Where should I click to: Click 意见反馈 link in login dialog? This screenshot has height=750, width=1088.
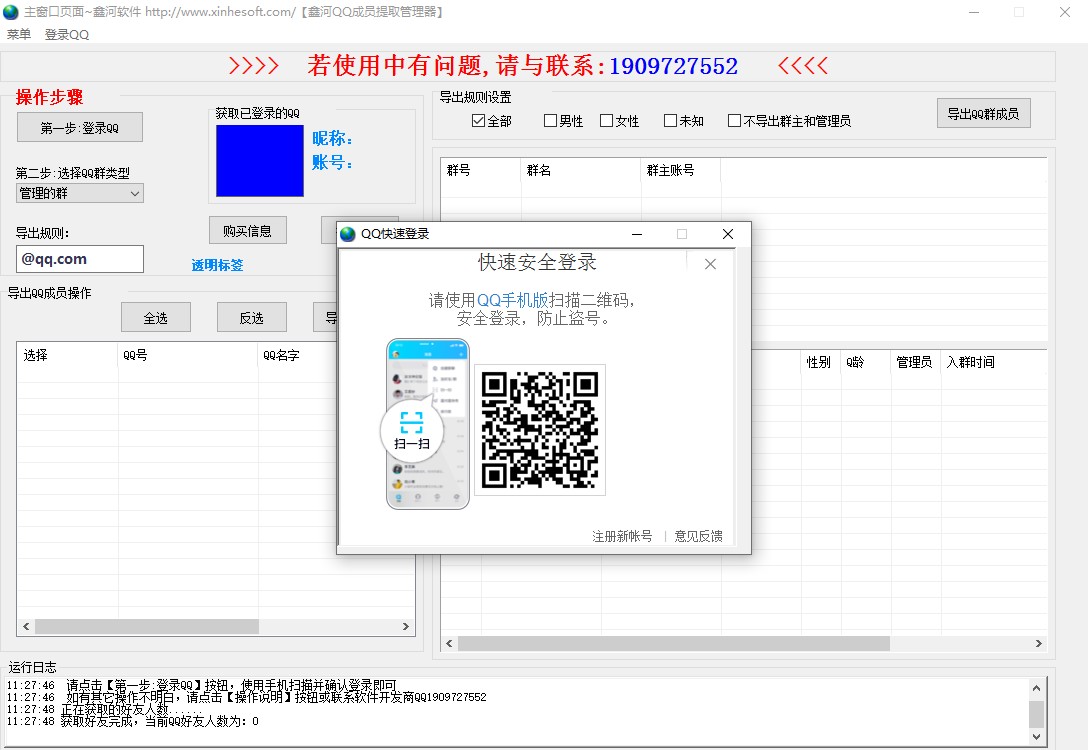(699, 536)
